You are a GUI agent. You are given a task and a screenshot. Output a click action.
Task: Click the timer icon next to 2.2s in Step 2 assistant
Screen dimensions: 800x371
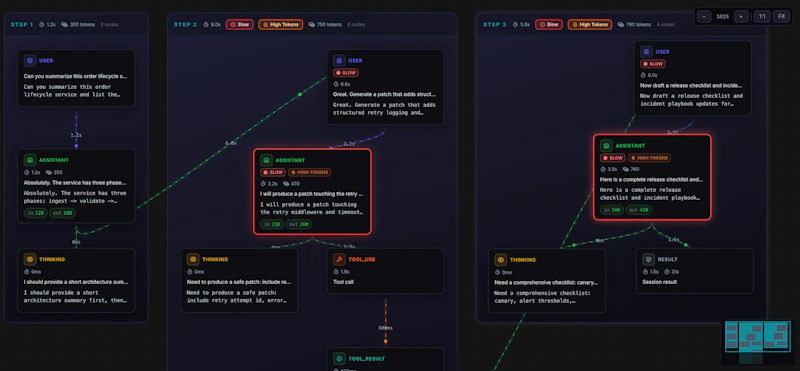[x=263, y=184]
